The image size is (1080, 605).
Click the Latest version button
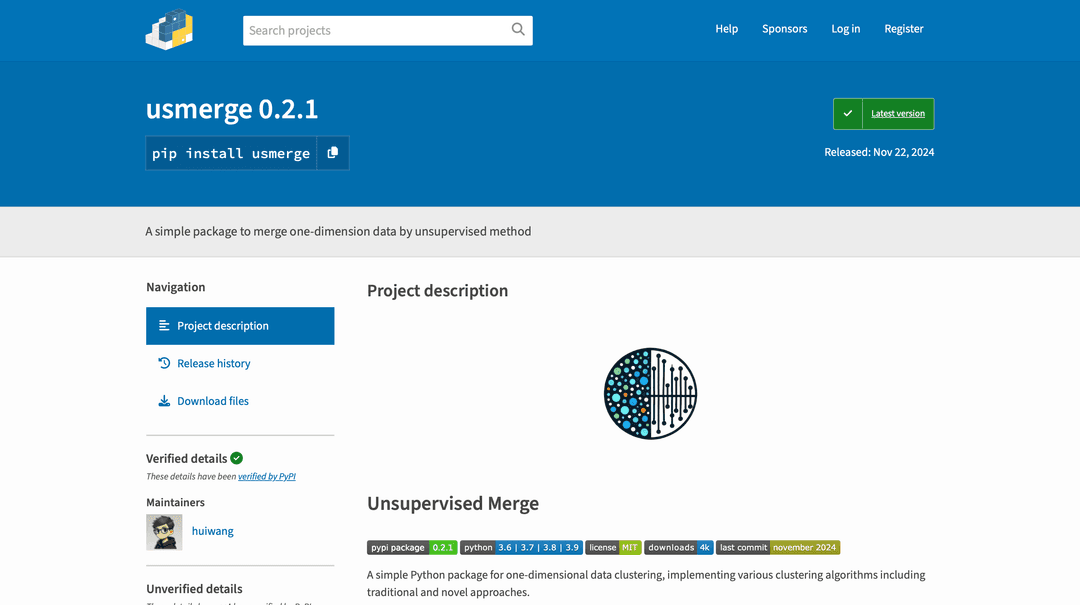(884, 114)
